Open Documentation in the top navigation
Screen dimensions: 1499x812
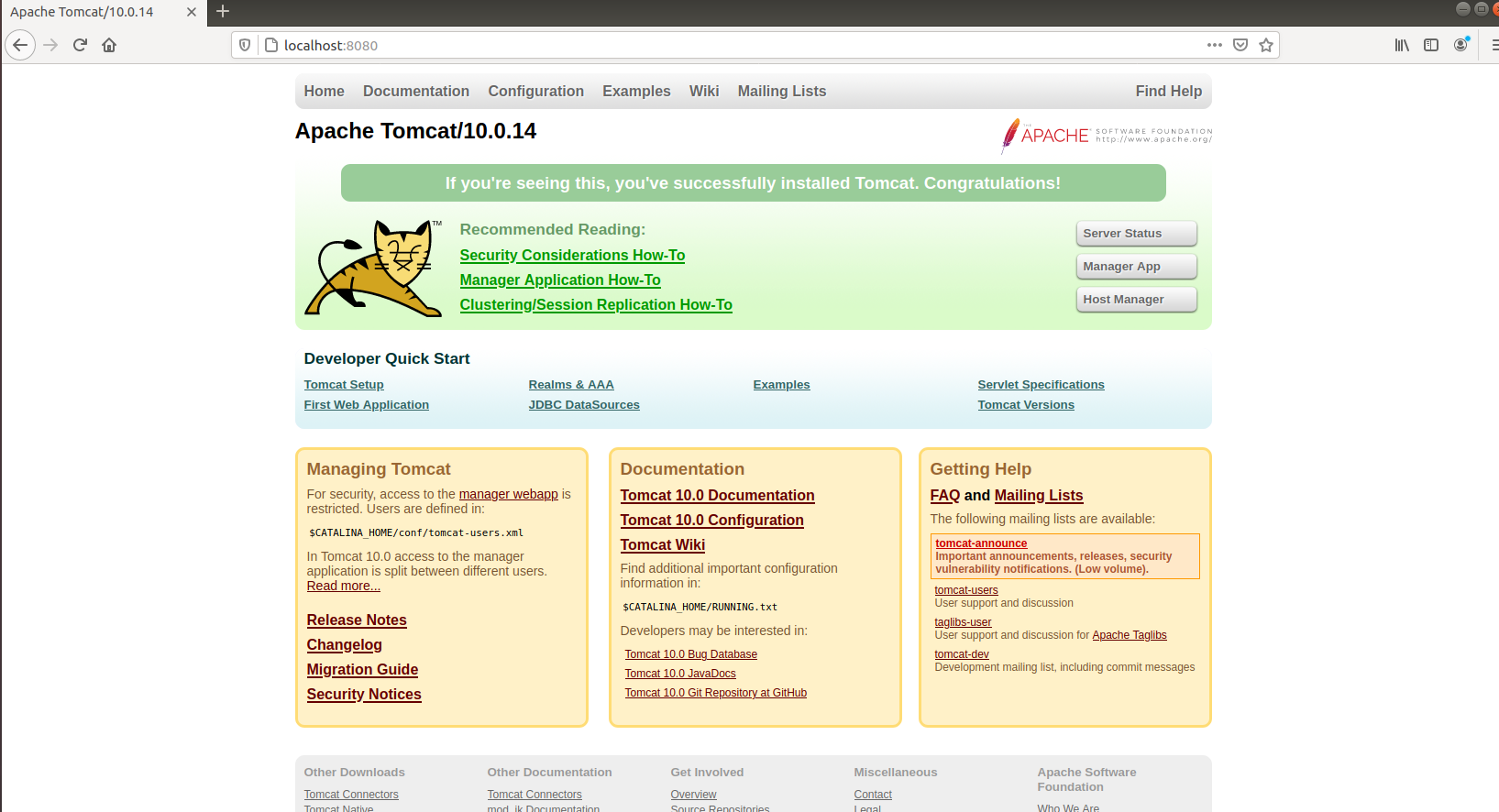(416, 92)
